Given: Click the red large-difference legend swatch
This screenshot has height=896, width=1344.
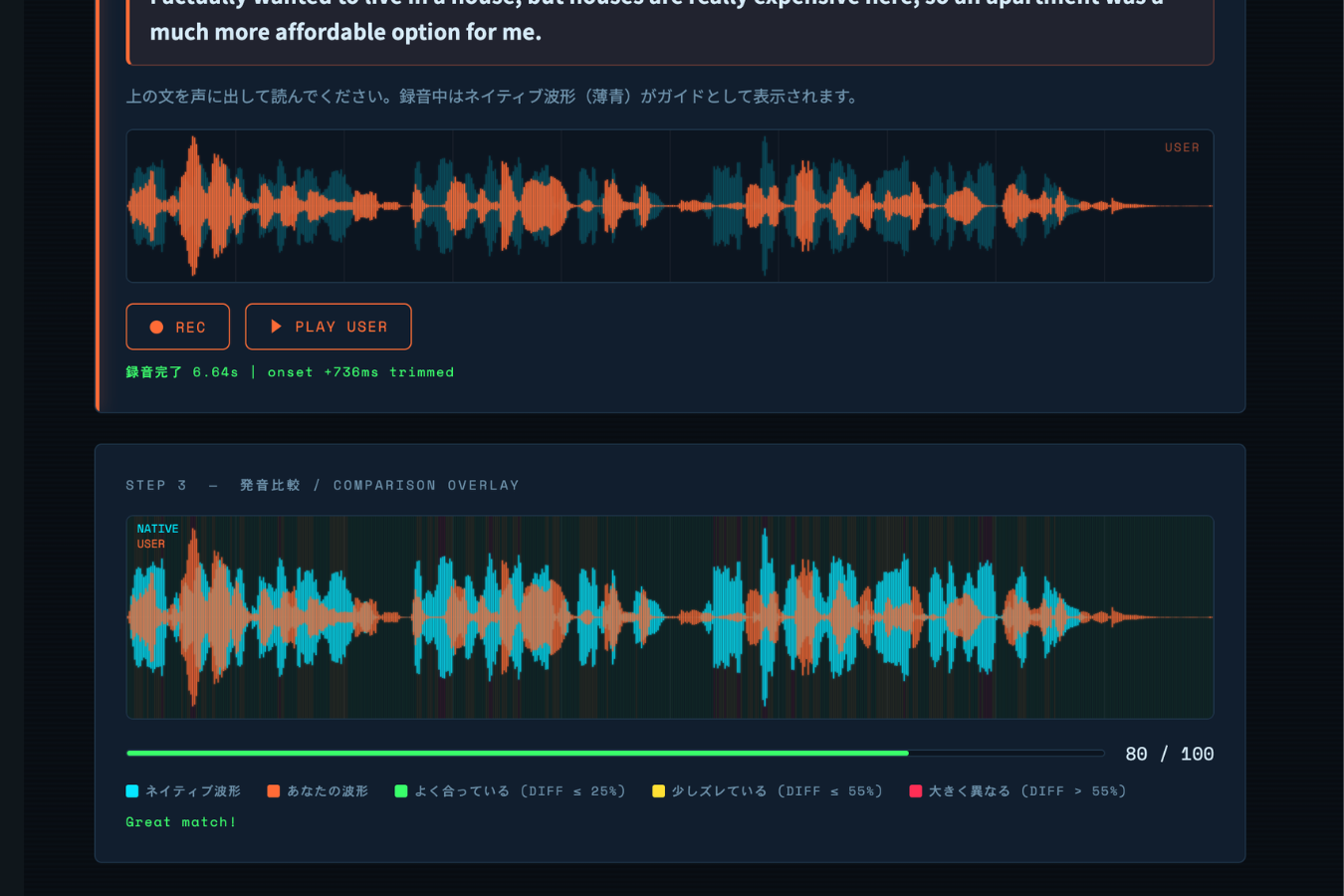Looking at the screenshot, I should (x=916, y=791).
